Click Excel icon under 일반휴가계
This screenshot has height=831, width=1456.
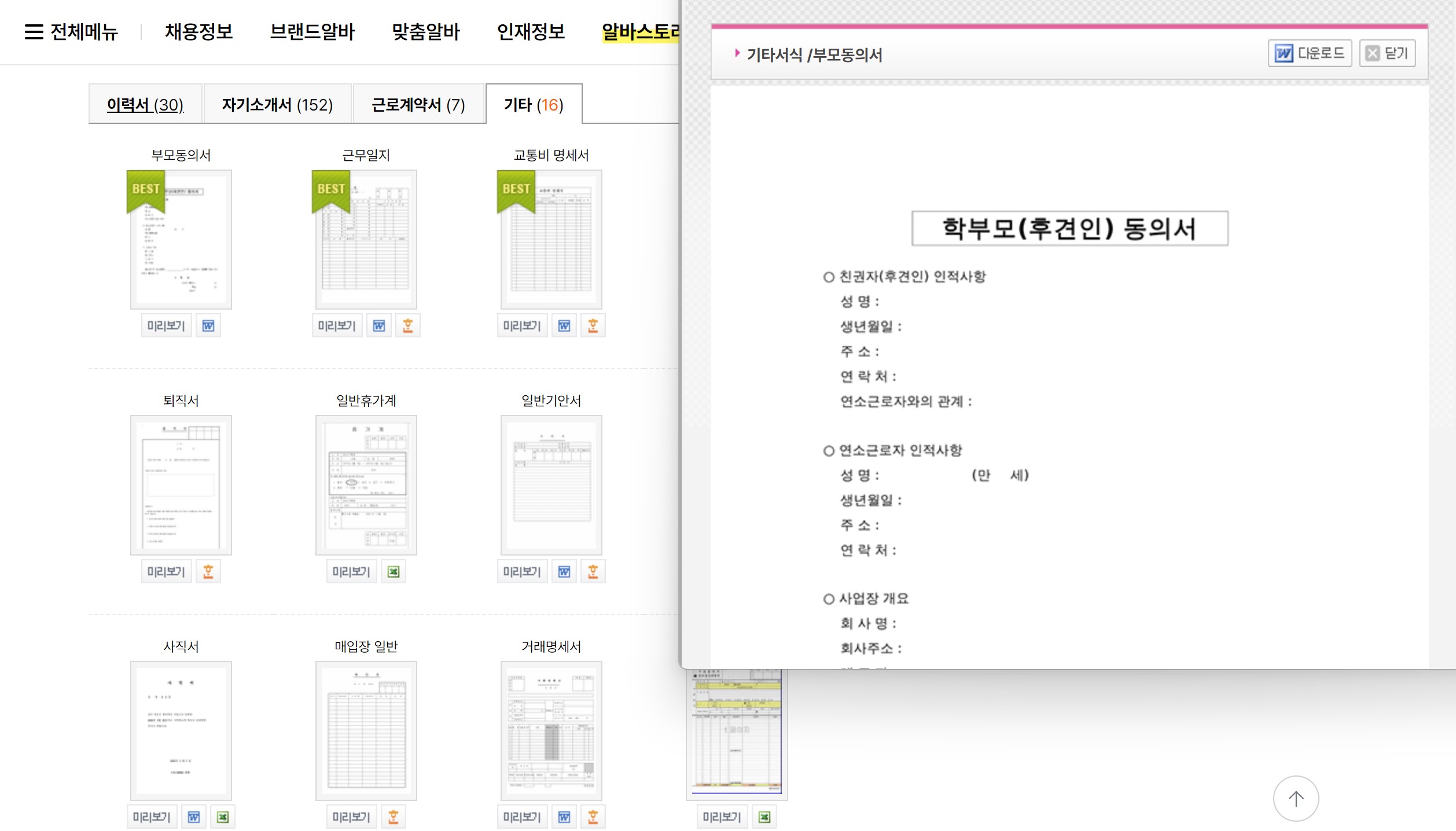click(394, 572)
